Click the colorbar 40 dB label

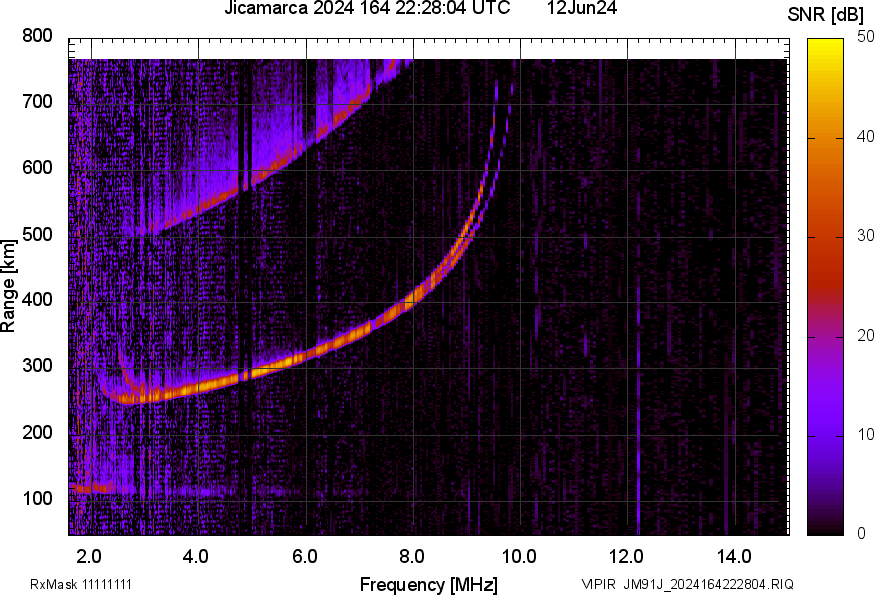(x=865, y=136)
